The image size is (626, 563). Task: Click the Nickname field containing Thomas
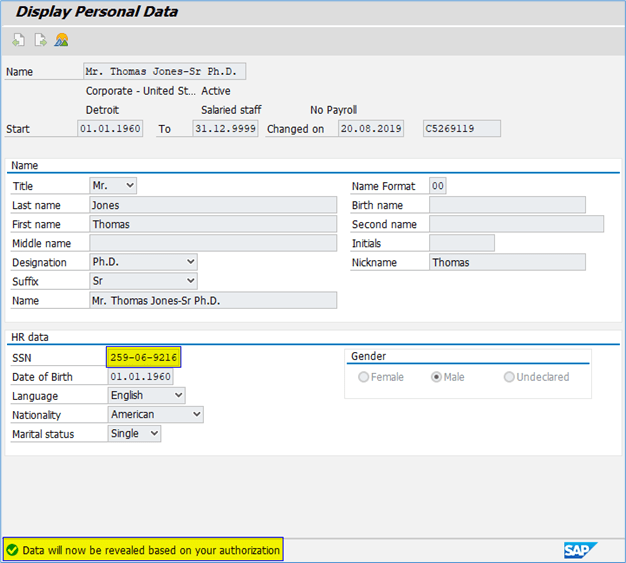[x=507, y=262]
